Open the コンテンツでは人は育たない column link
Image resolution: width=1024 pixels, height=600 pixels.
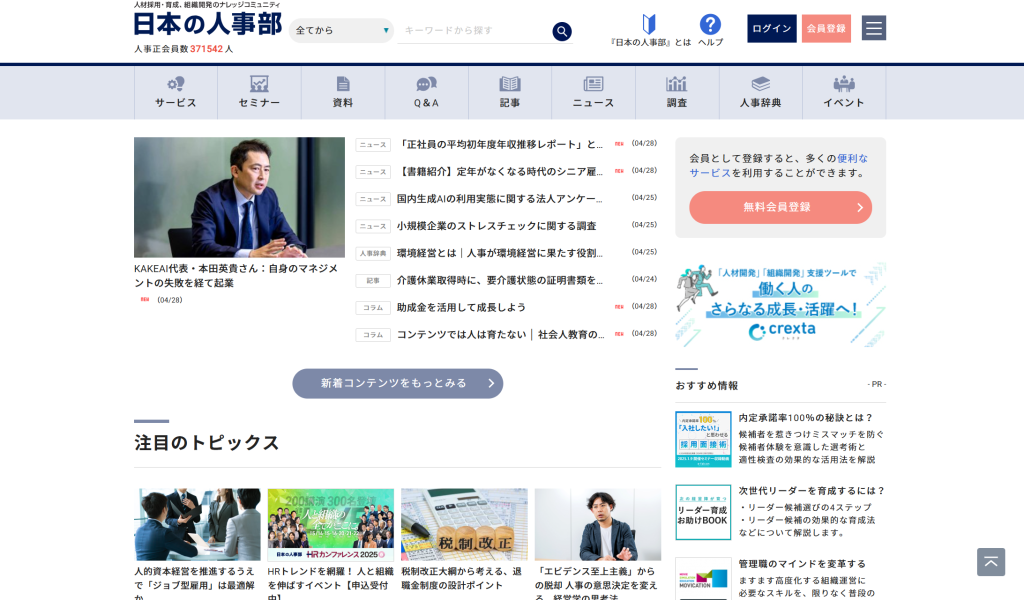500,334
